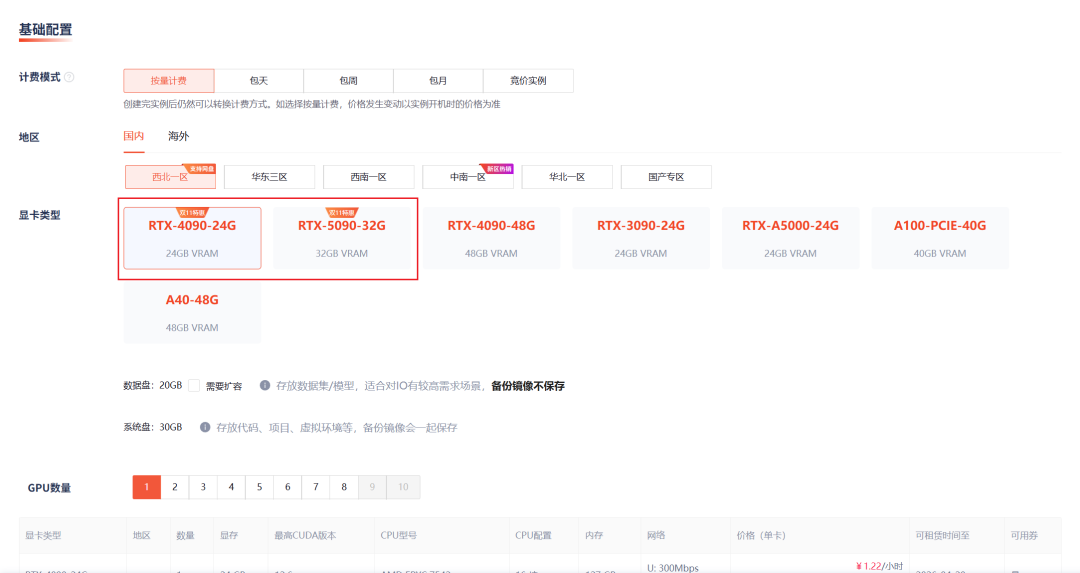This screenshot has width=1080, height=573.
Task: Set GPU数量 to 4
Action: point(231,487)
